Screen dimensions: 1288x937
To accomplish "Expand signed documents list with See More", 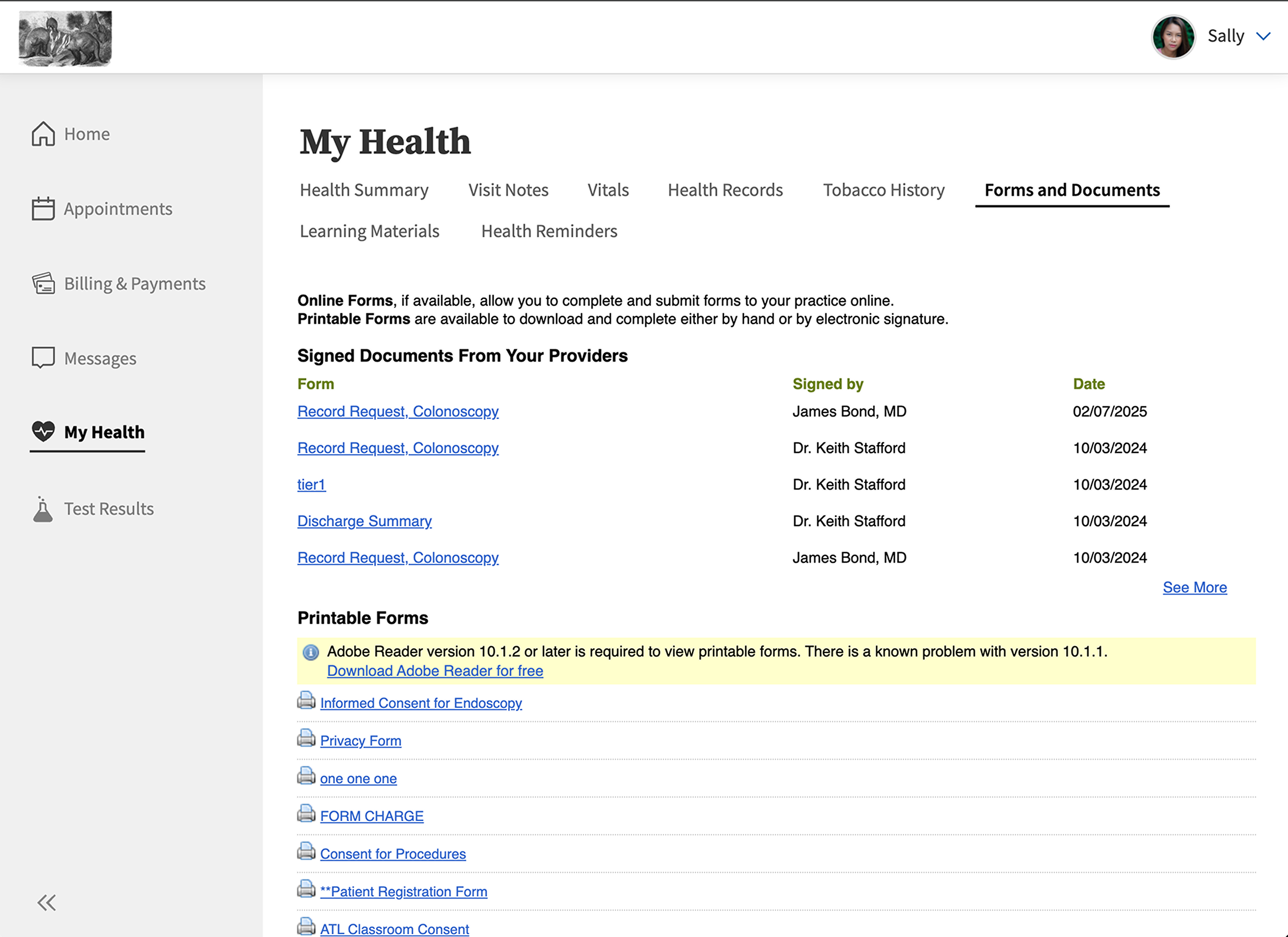I will click(x=1194, y=587).
